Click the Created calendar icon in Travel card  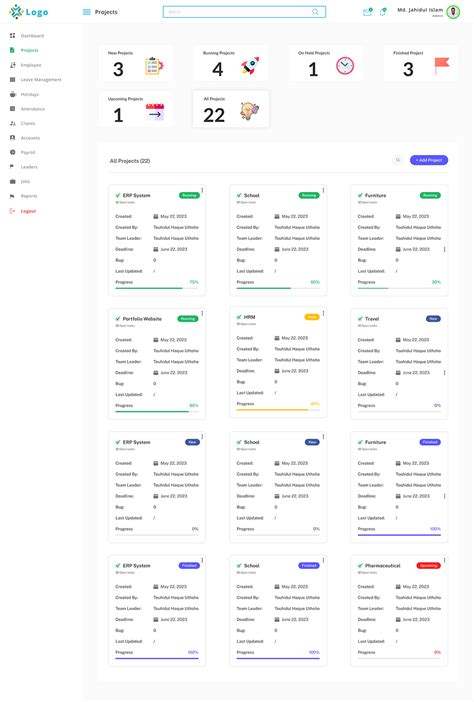point(398,340)
